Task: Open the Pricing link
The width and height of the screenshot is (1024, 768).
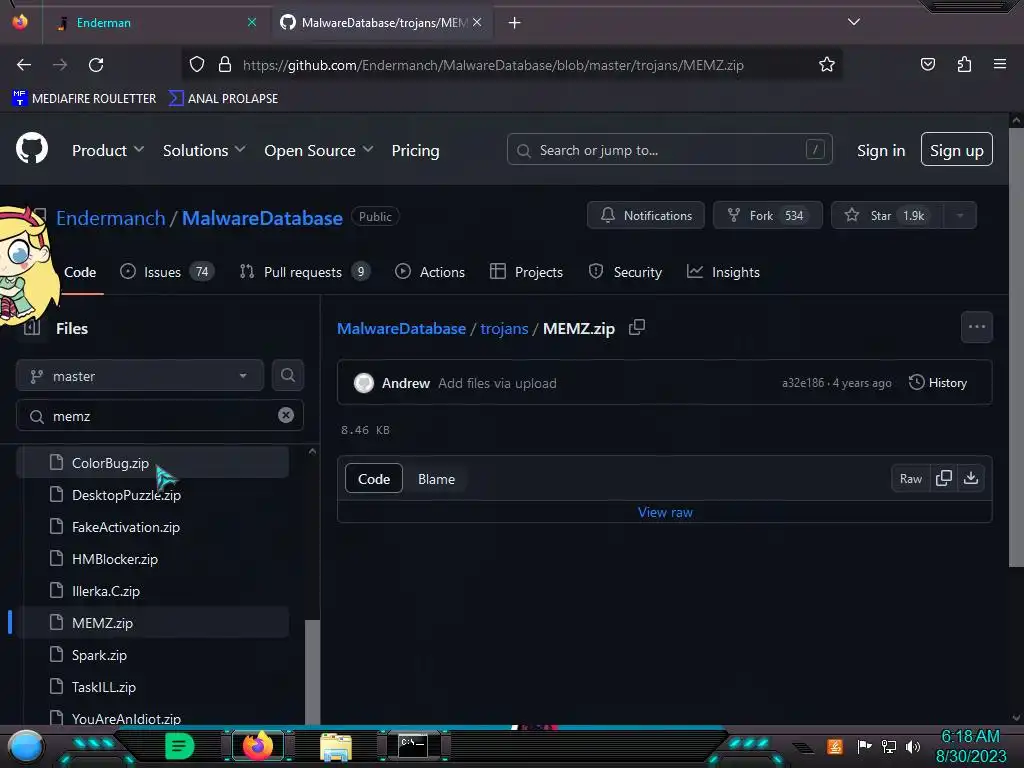Action: pyautogui.click(x=415, y=150)
